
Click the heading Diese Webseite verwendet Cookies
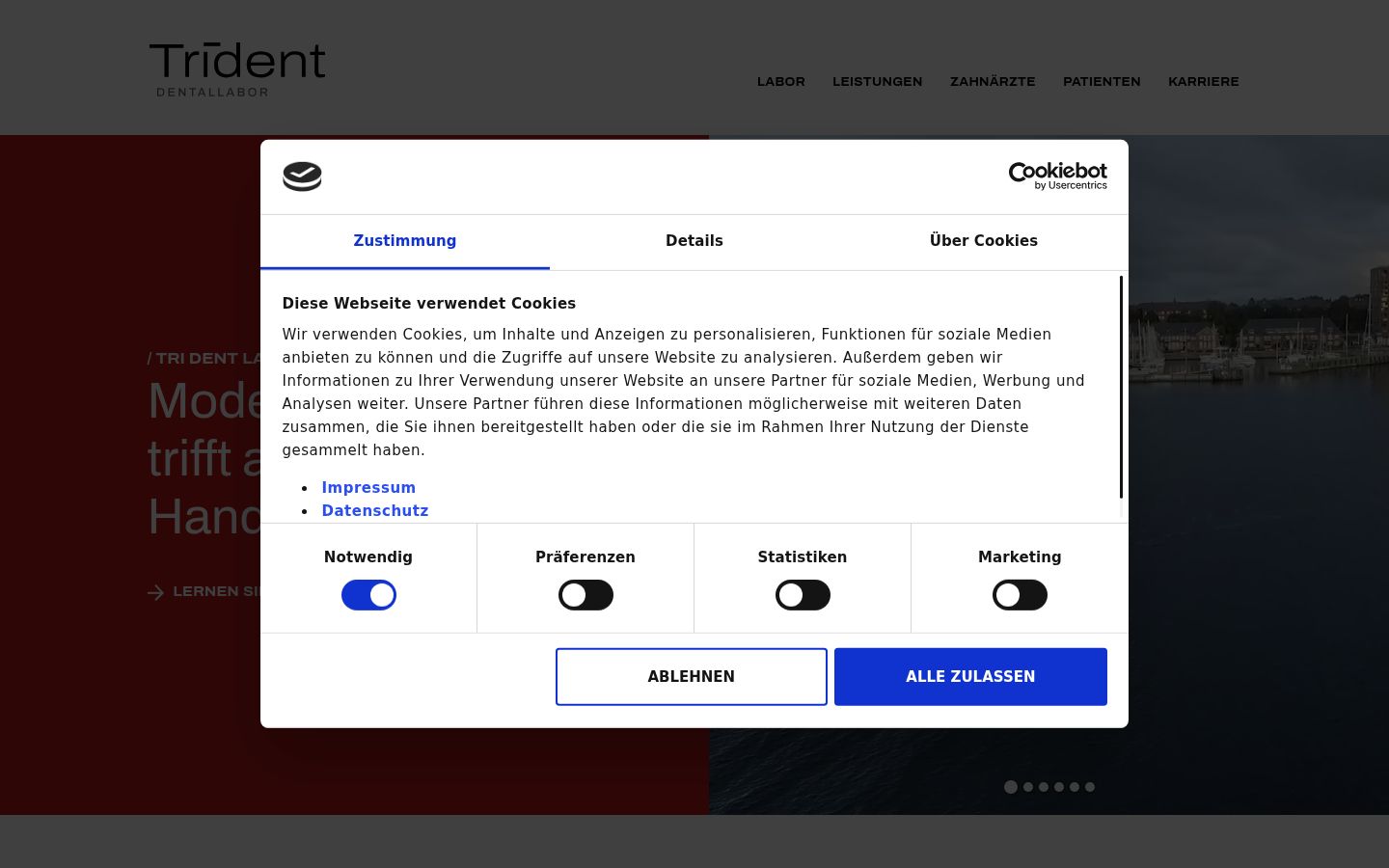429,303
